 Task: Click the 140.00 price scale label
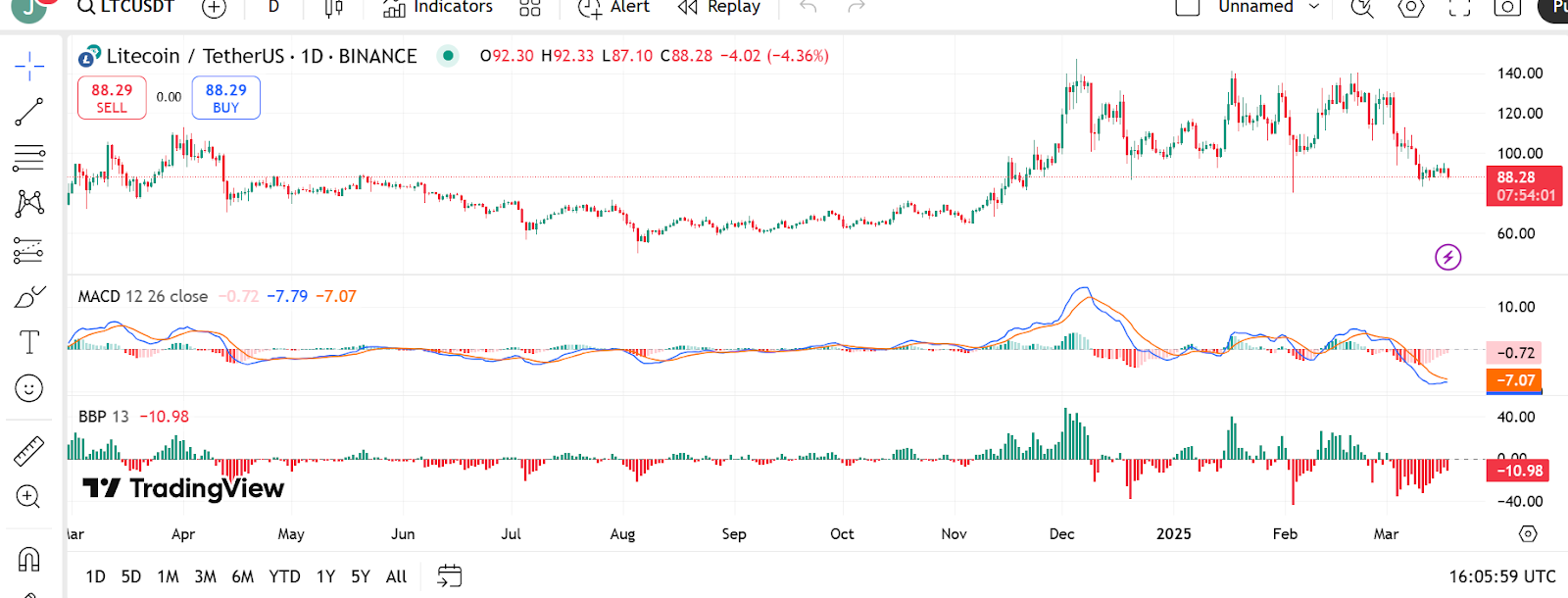click(1520, 74)
